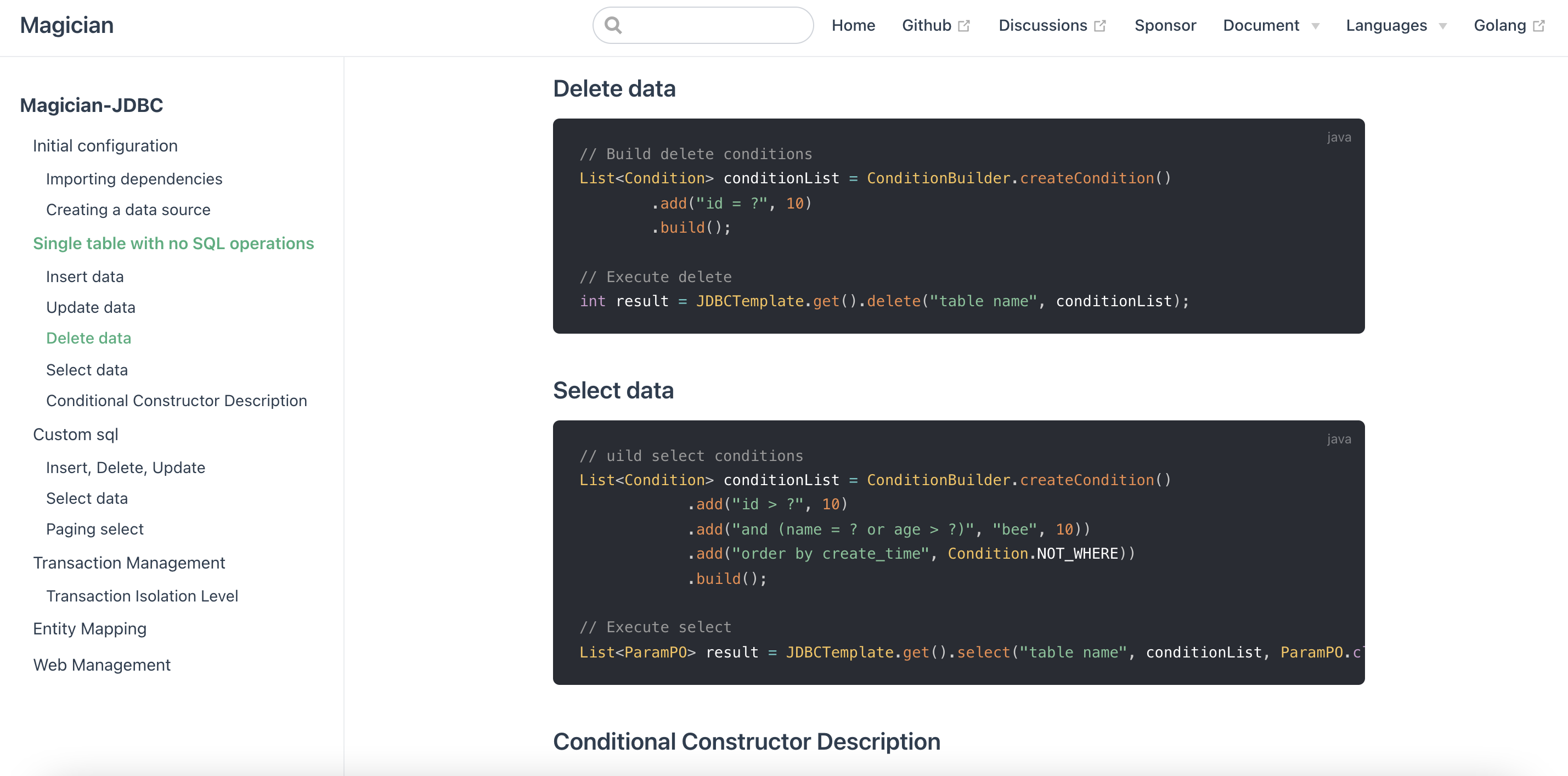Open Web Management in sidebar
Viewport: 1568px width, 776px height.
(101, 665)
